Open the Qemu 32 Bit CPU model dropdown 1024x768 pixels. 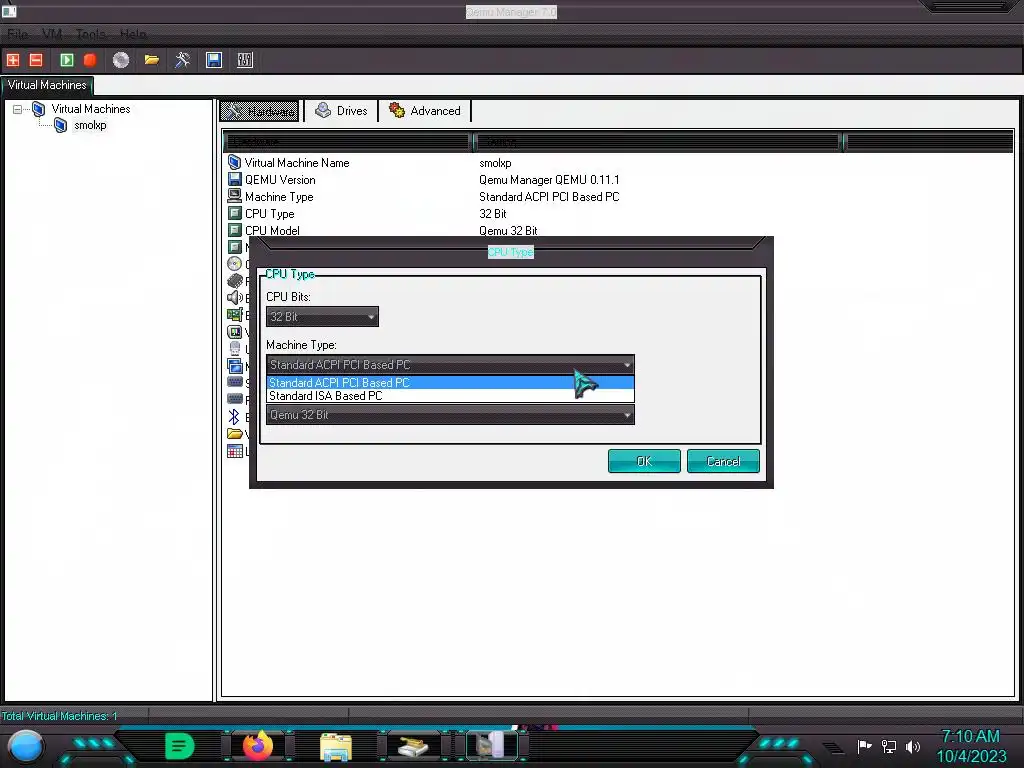tap(450, 415)
